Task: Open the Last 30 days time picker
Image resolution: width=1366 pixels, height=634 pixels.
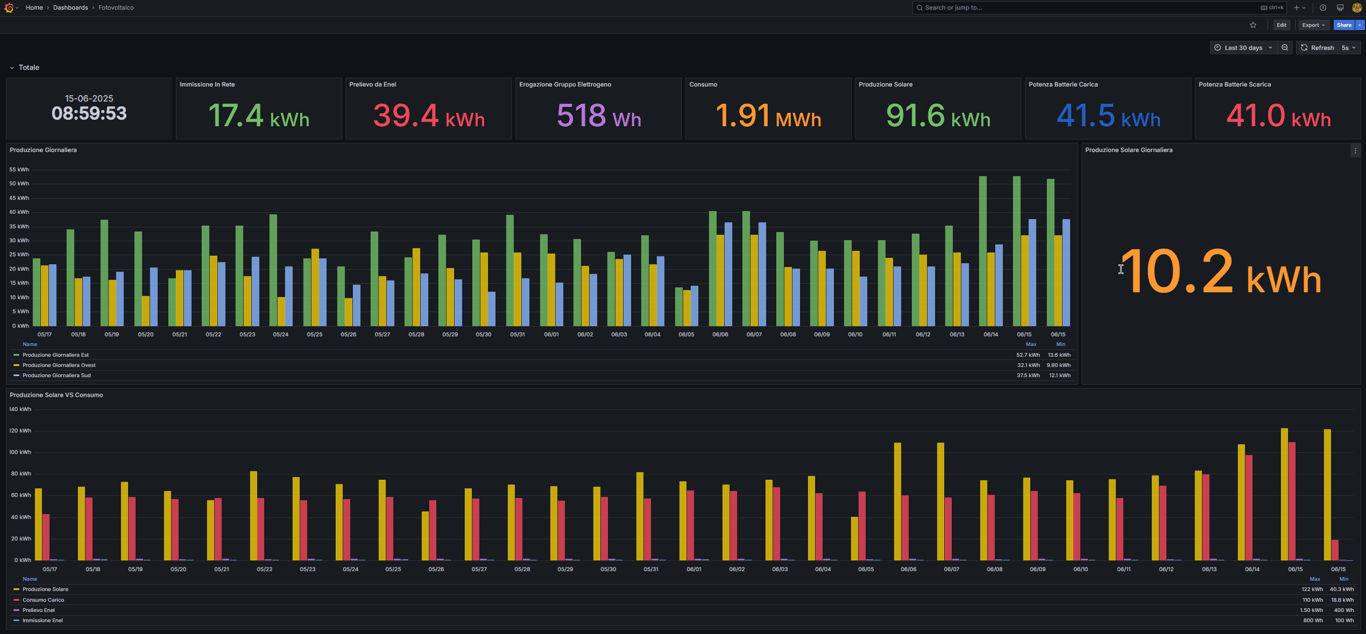Action: [1243, 48]
